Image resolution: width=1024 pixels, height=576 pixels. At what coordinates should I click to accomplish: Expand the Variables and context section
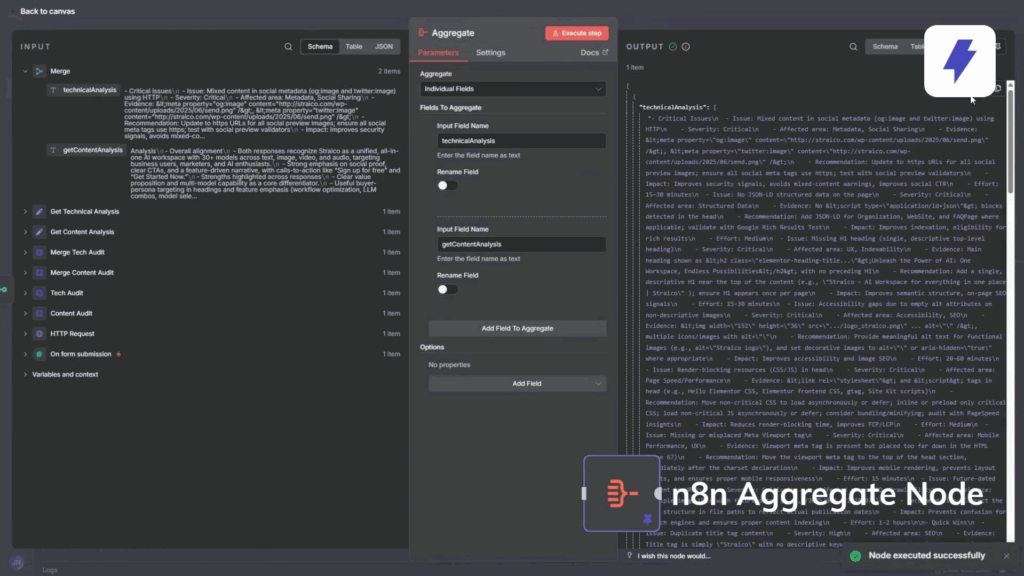click(25, 374)
